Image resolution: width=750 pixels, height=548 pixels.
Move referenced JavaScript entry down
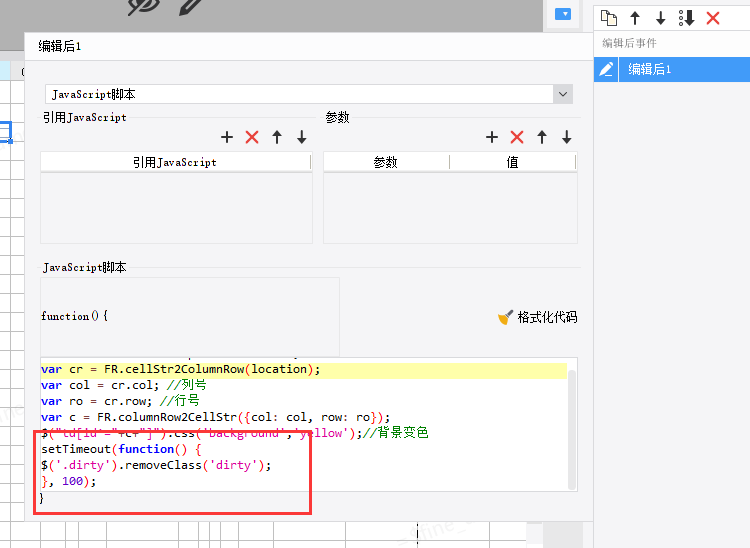pyautogui.click(x=302, y=138)
